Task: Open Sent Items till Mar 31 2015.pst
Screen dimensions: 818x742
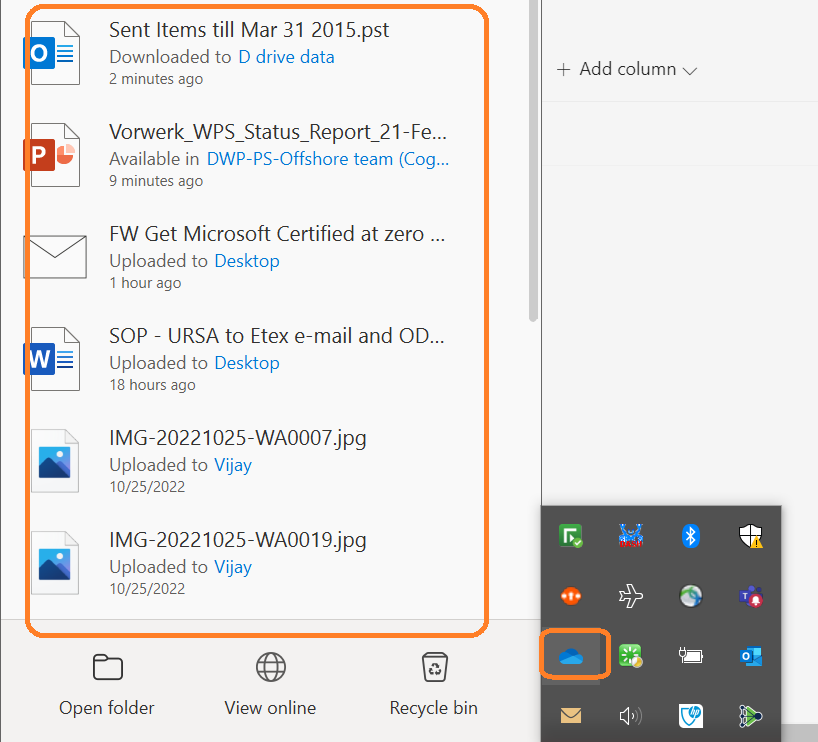Action: click(249, 30)
